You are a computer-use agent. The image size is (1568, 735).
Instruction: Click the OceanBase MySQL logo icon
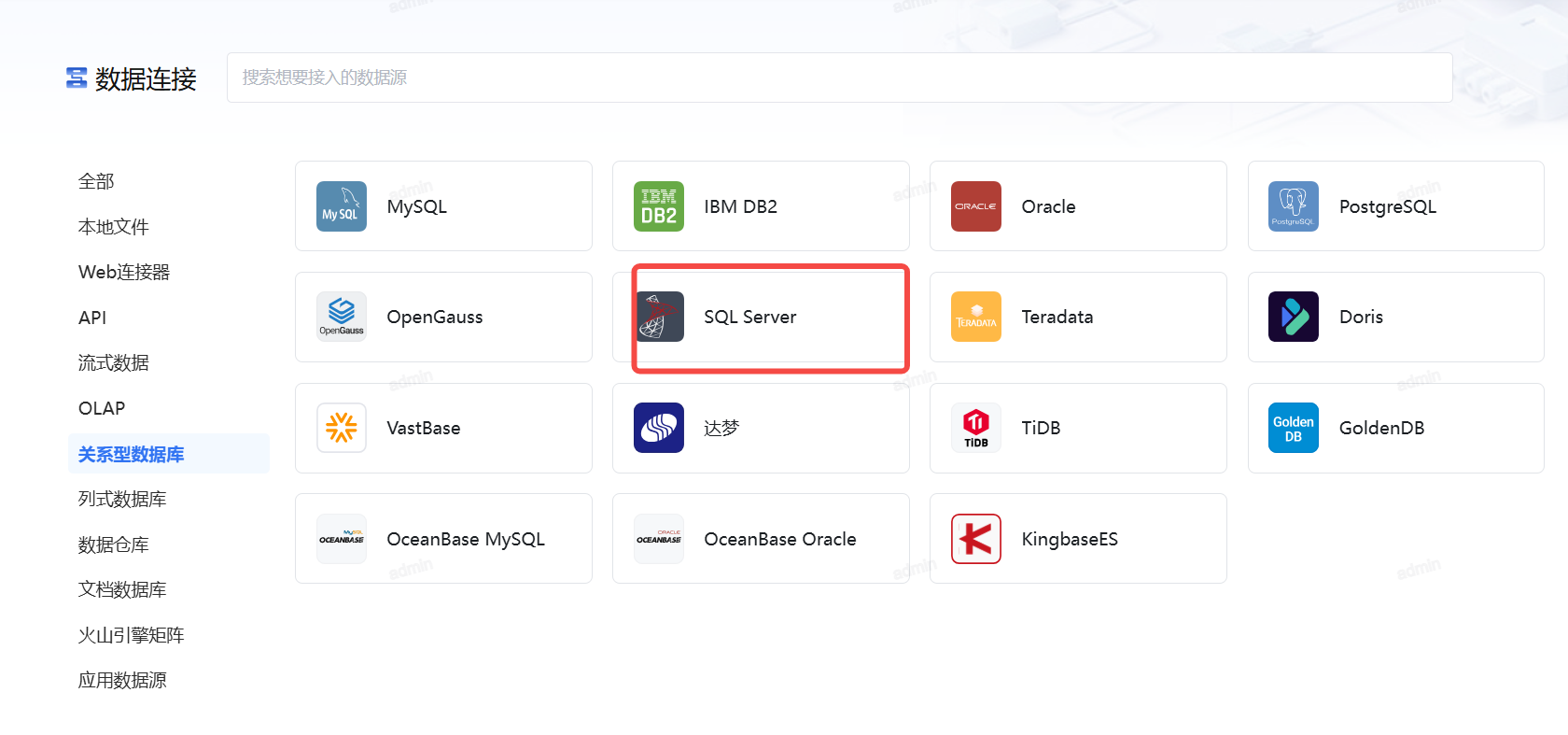tap(342, 539)
